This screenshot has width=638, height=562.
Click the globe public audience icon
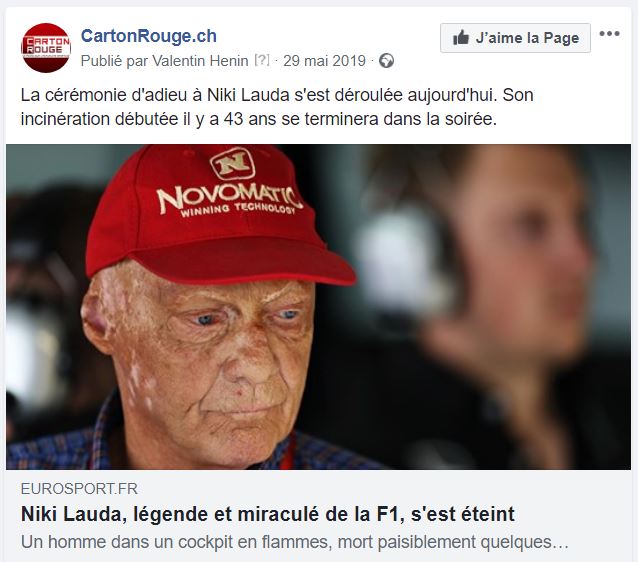click(386, 61)
